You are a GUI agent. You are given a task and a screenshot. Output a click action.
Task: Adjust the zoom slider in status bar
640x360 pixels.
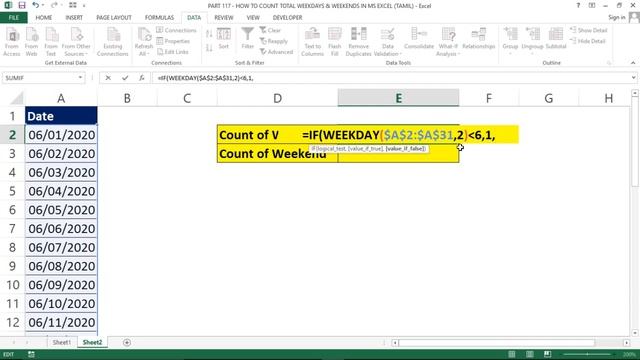(588, 354)
